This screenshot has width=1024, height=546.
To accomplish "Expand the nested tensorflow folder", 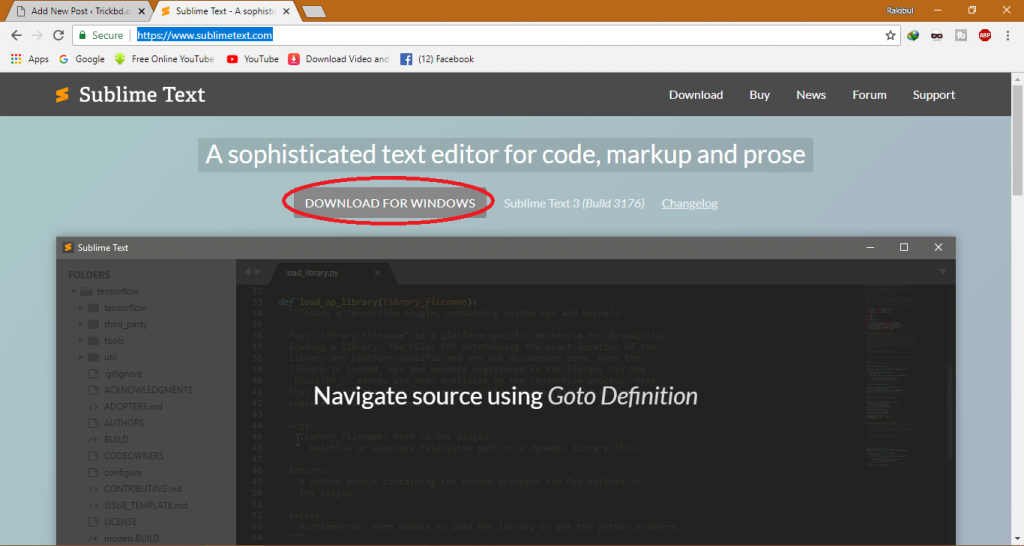I will tap(81, 308).
